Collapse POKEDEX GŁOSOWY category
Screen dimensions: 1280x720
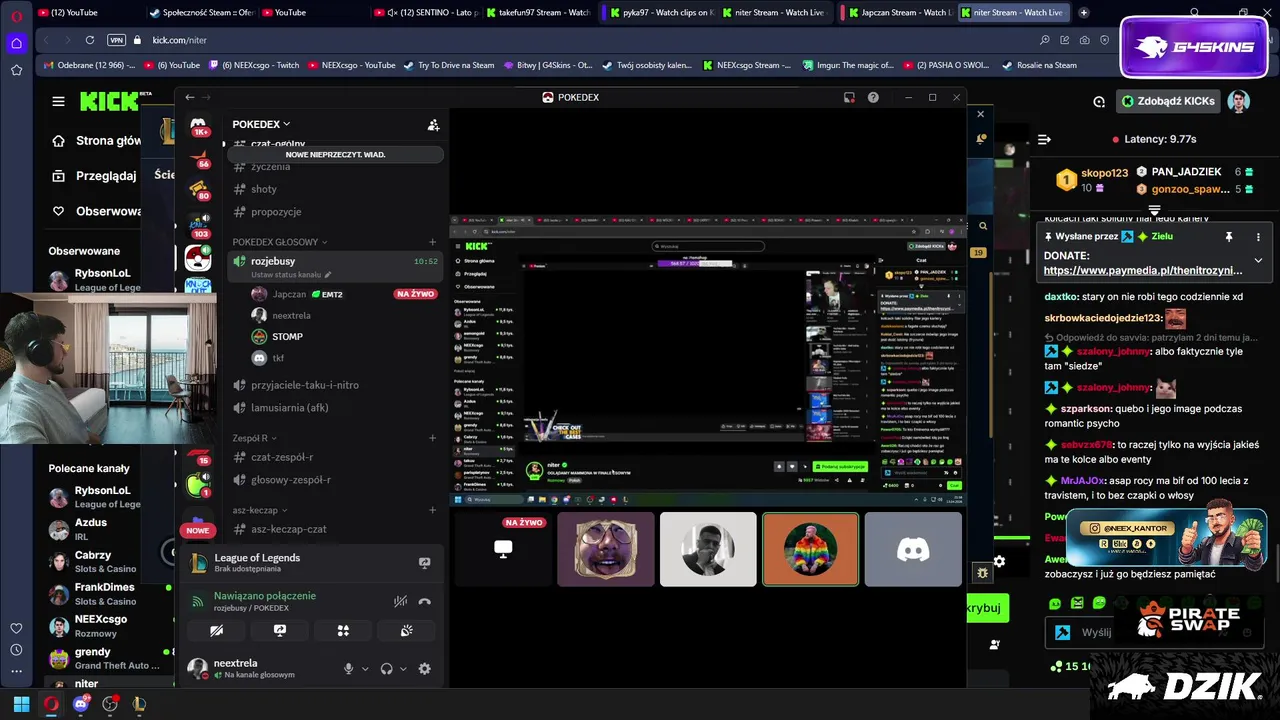click(x=280, y=242)
